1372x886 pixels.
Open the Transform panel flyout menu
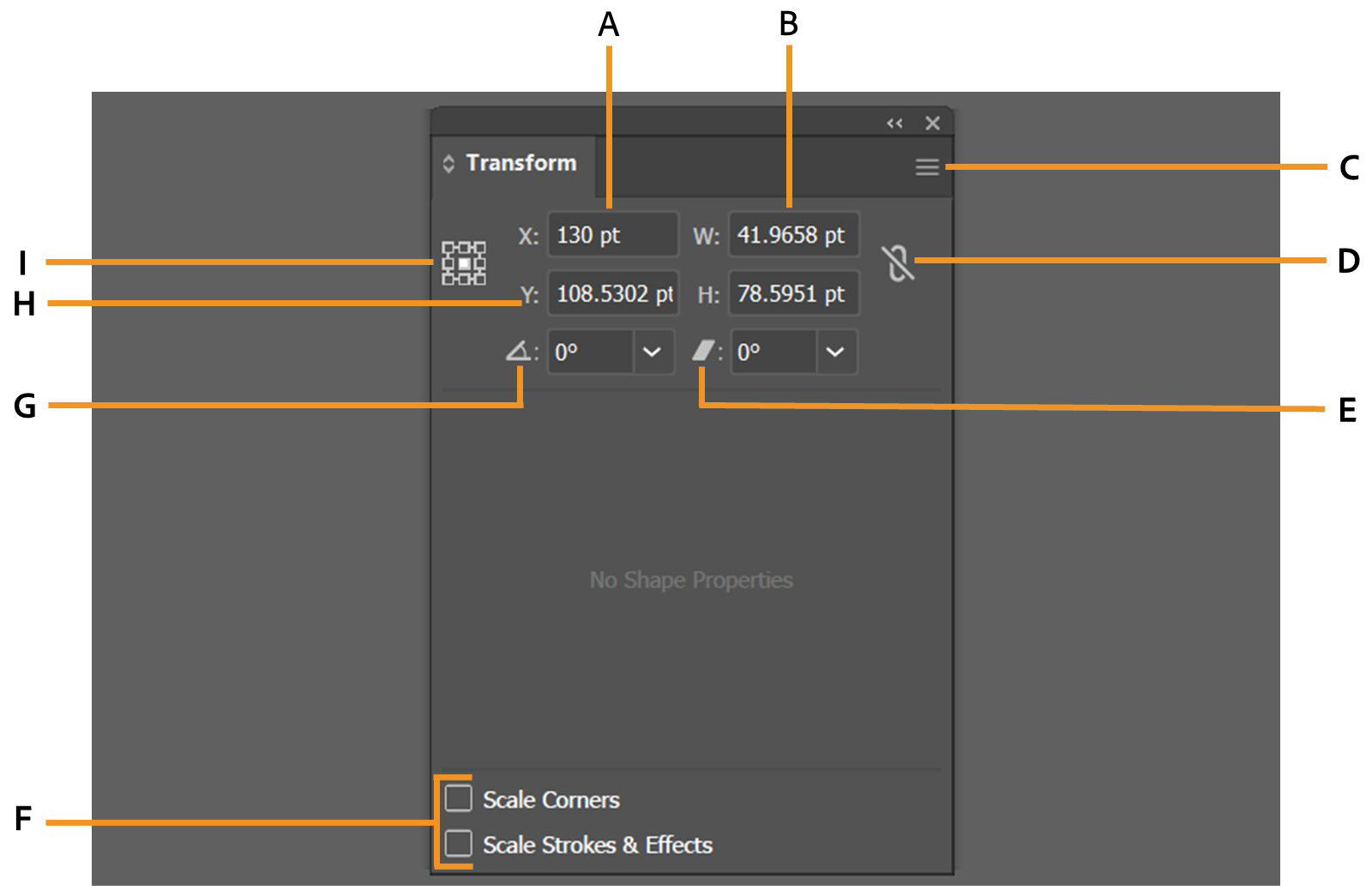pos(926,166)
